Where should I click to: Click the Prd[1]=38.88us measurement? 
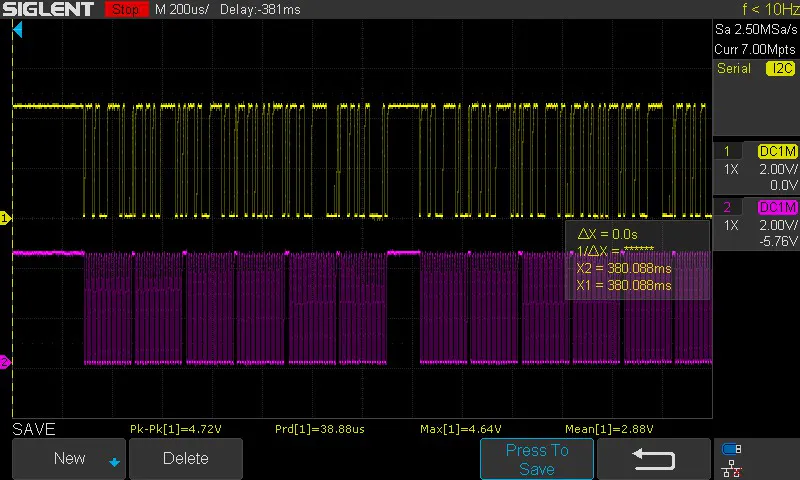click(320, 429)
